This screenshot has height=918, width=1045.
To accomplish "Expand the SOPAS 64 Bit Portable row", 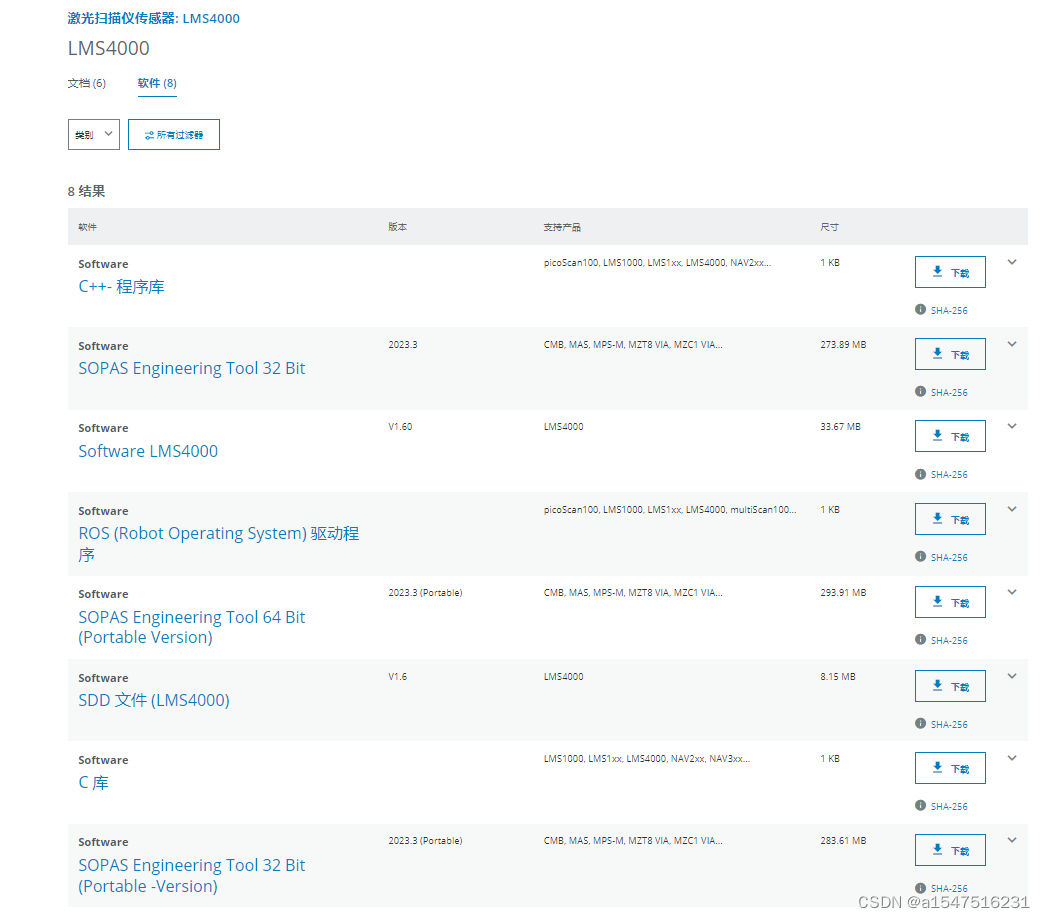I will [x=1012, y=593].
